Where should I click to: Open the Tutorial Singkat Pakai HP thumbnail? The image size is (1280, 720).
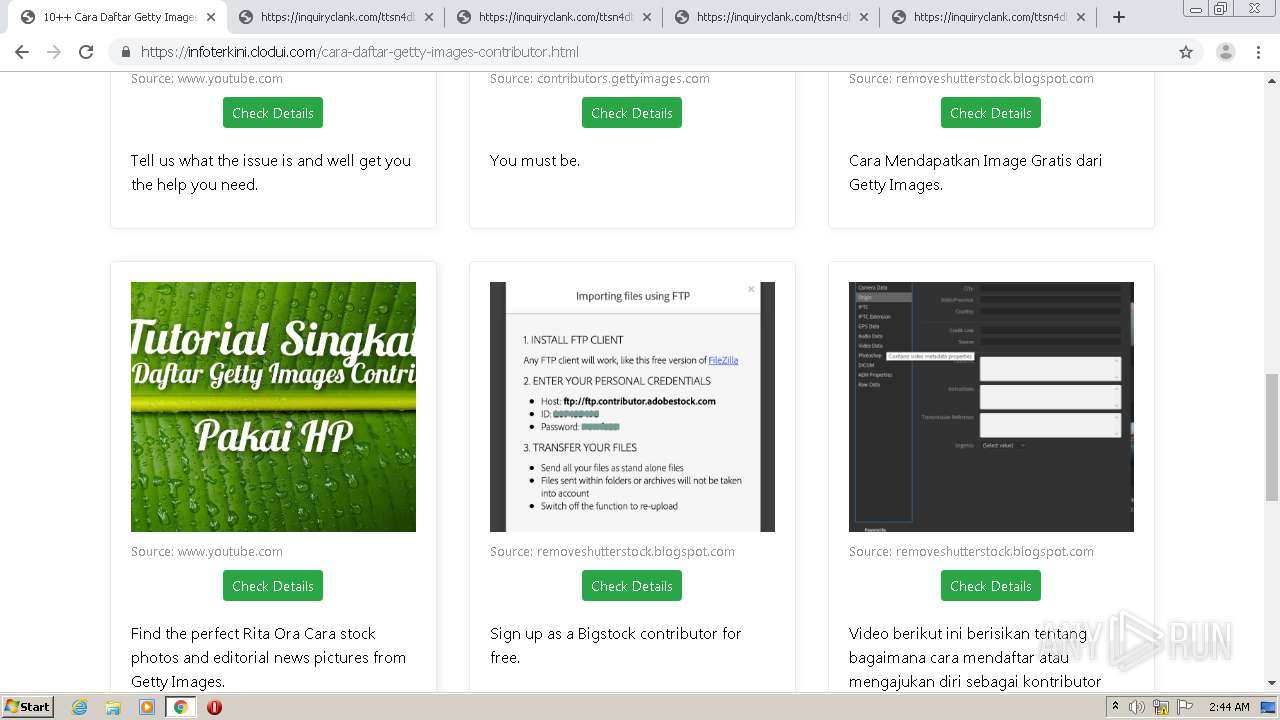(273, 407)
